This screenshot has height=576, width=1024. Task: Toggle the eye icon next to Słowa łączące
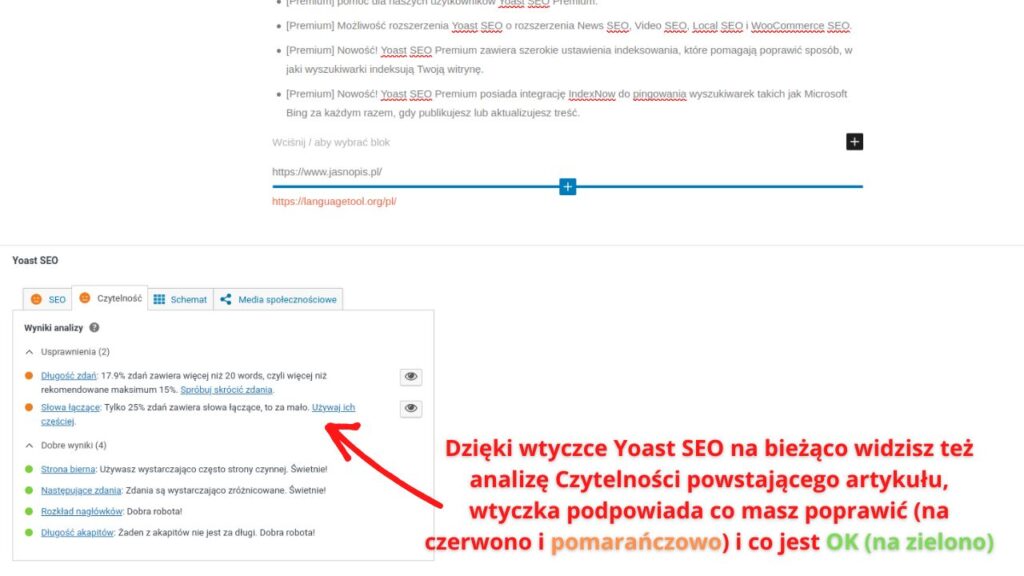coord(412,408)
